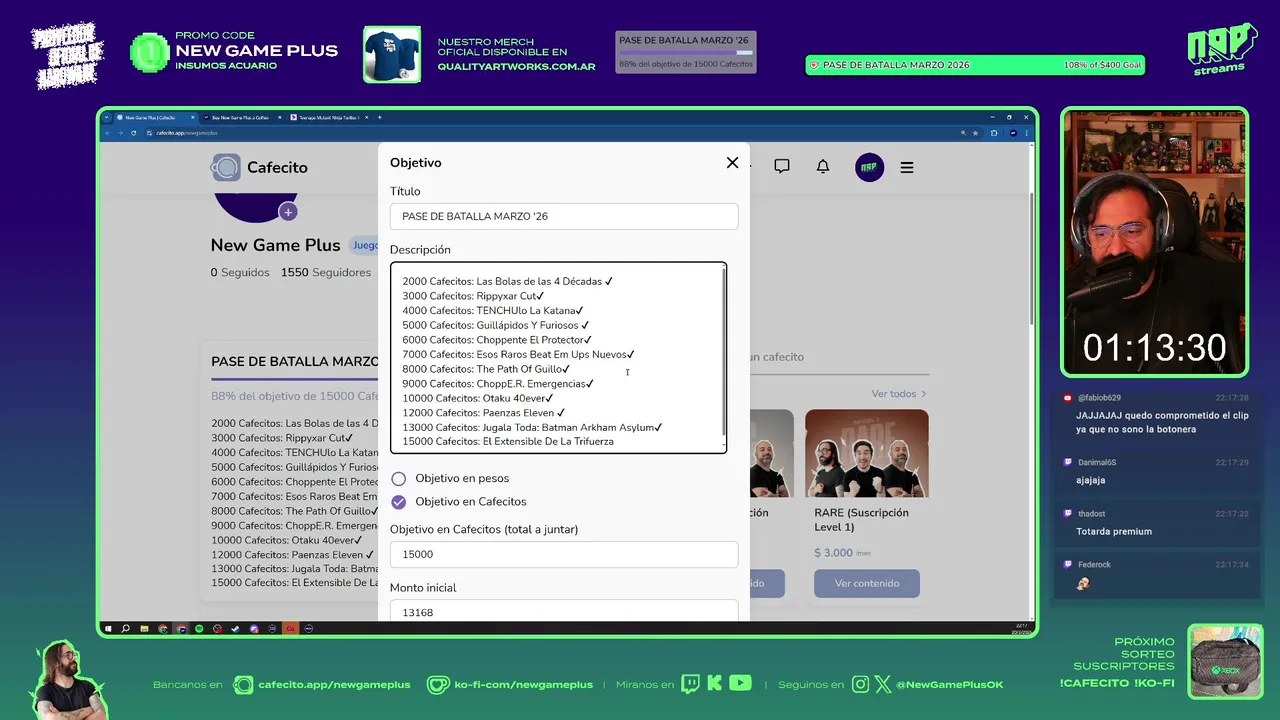The height and width of the screenshot is (720, 1280).
Task: Click the Twitch icon in the bottom banner
Action: coord(690,684)
